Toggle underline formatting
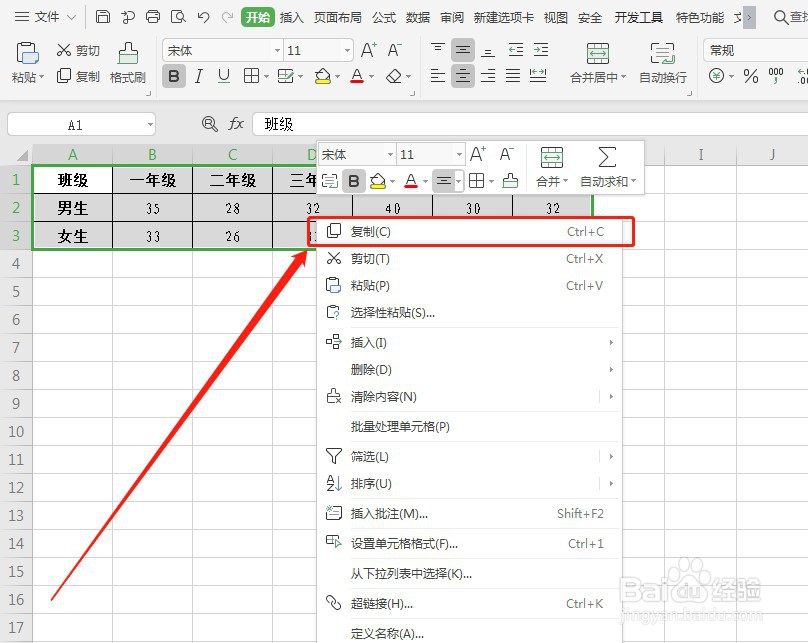Viewport: 808px width, 643px height. pos(224,76)
